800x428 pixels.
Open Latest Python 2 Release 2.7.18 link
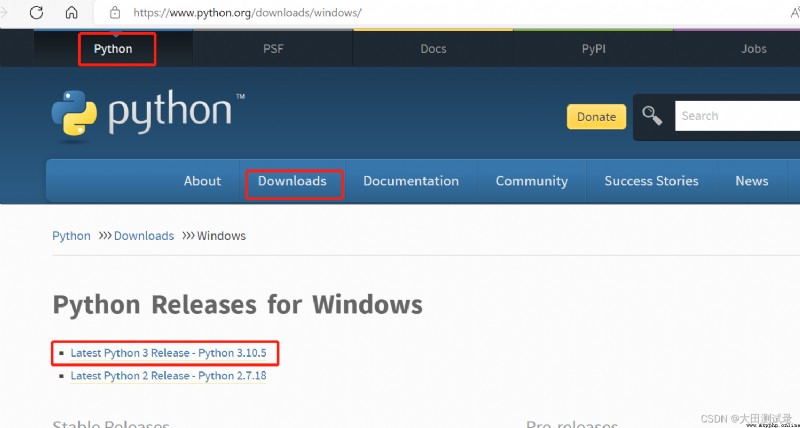(168, 376)
